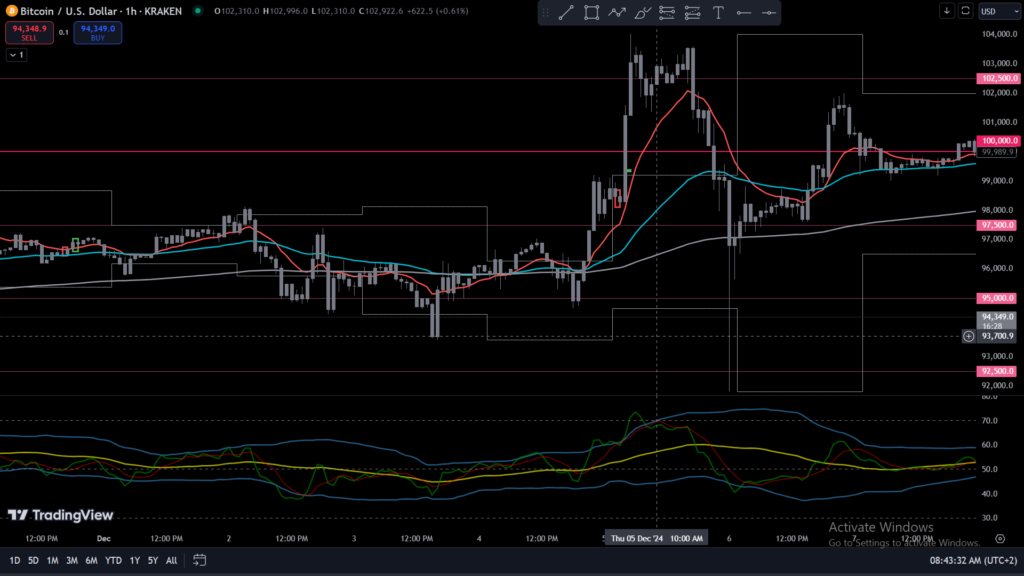The image size is (1024, 576).
Task: Click the green market status indicator
Action: click(x=198, y=11)
